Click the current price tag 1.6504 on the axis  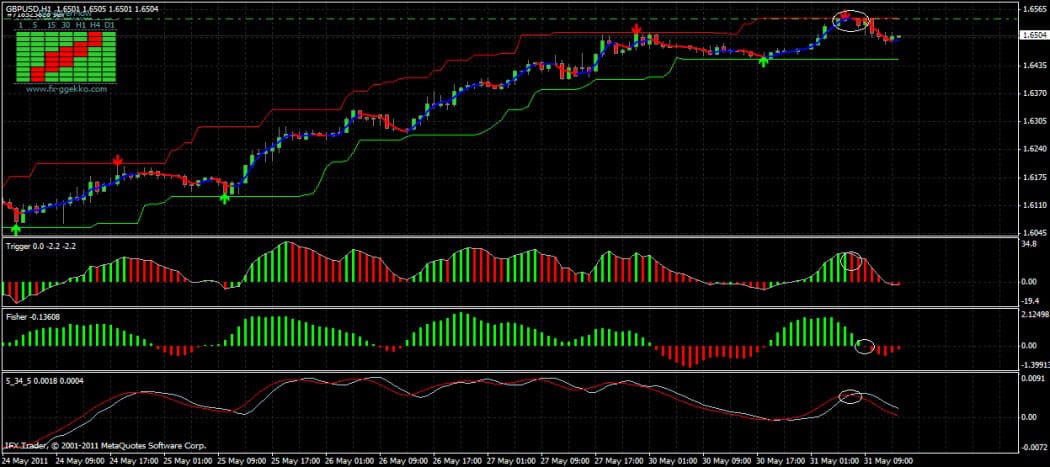[x=1034, y=36]
